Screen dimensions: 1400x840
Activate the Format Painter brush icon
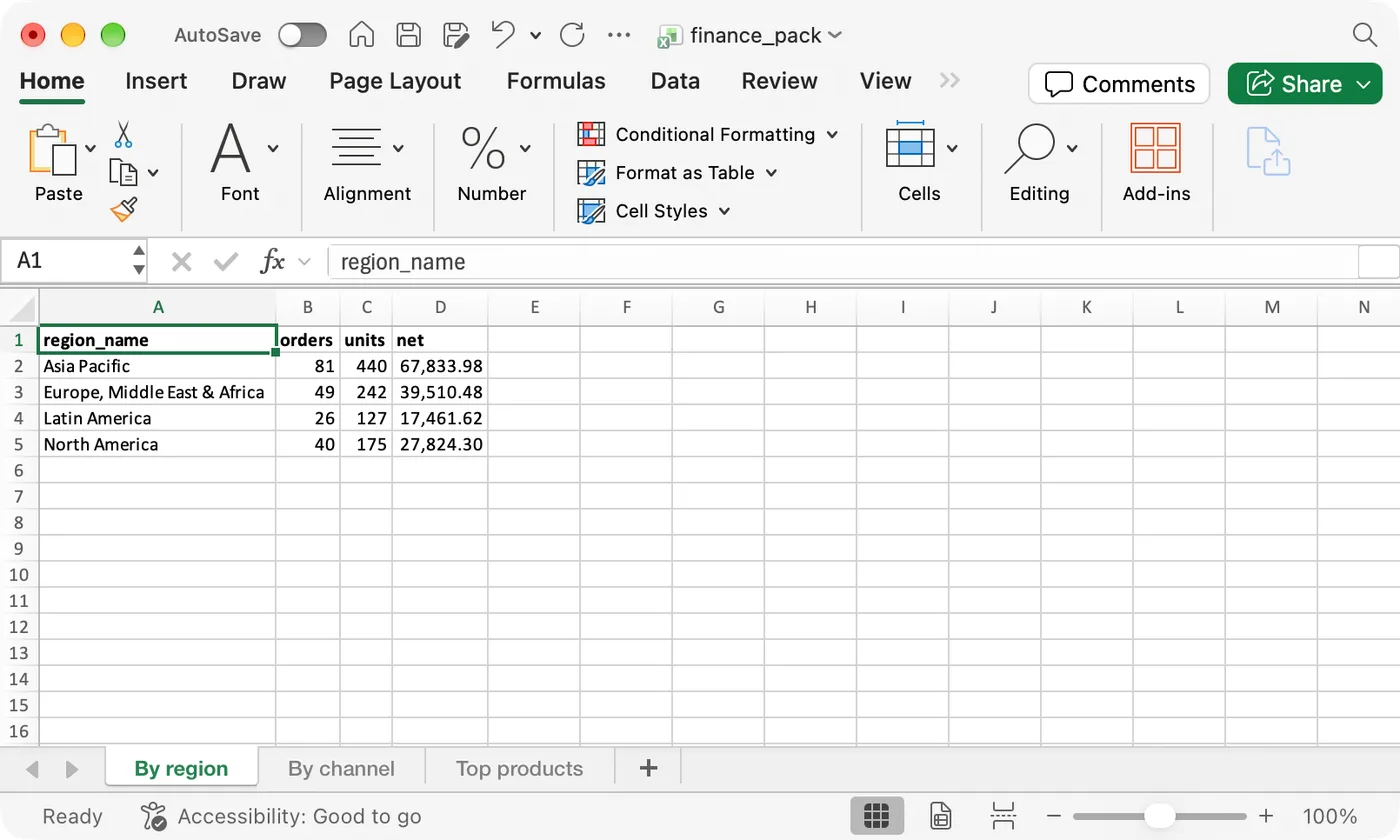click(x=124, y=209)
